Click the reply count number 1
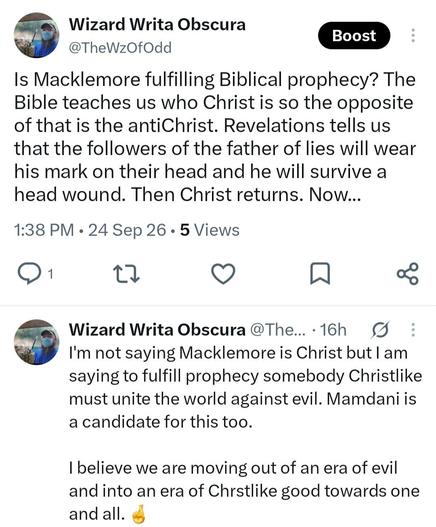Image resolution: width=436 pixels, height=527 pixels. [x=50, y=275]
